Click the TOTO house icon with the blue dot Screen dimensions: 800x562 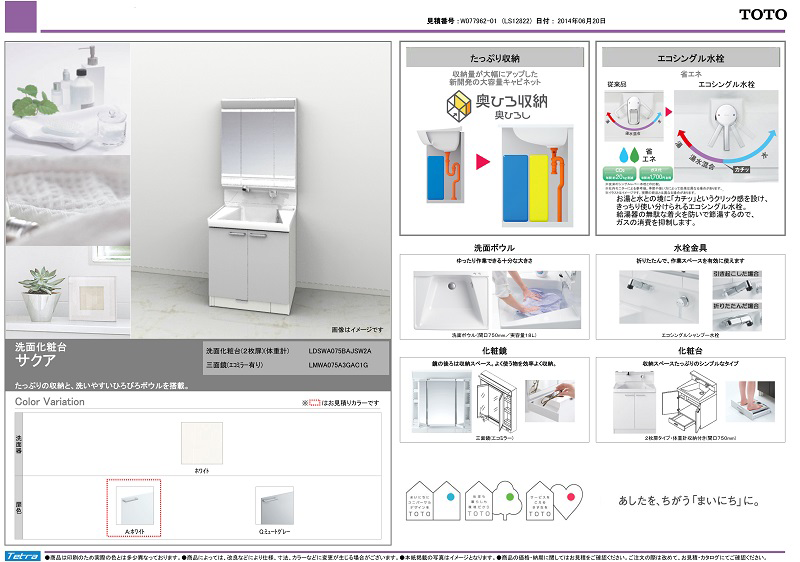[433, 501]
